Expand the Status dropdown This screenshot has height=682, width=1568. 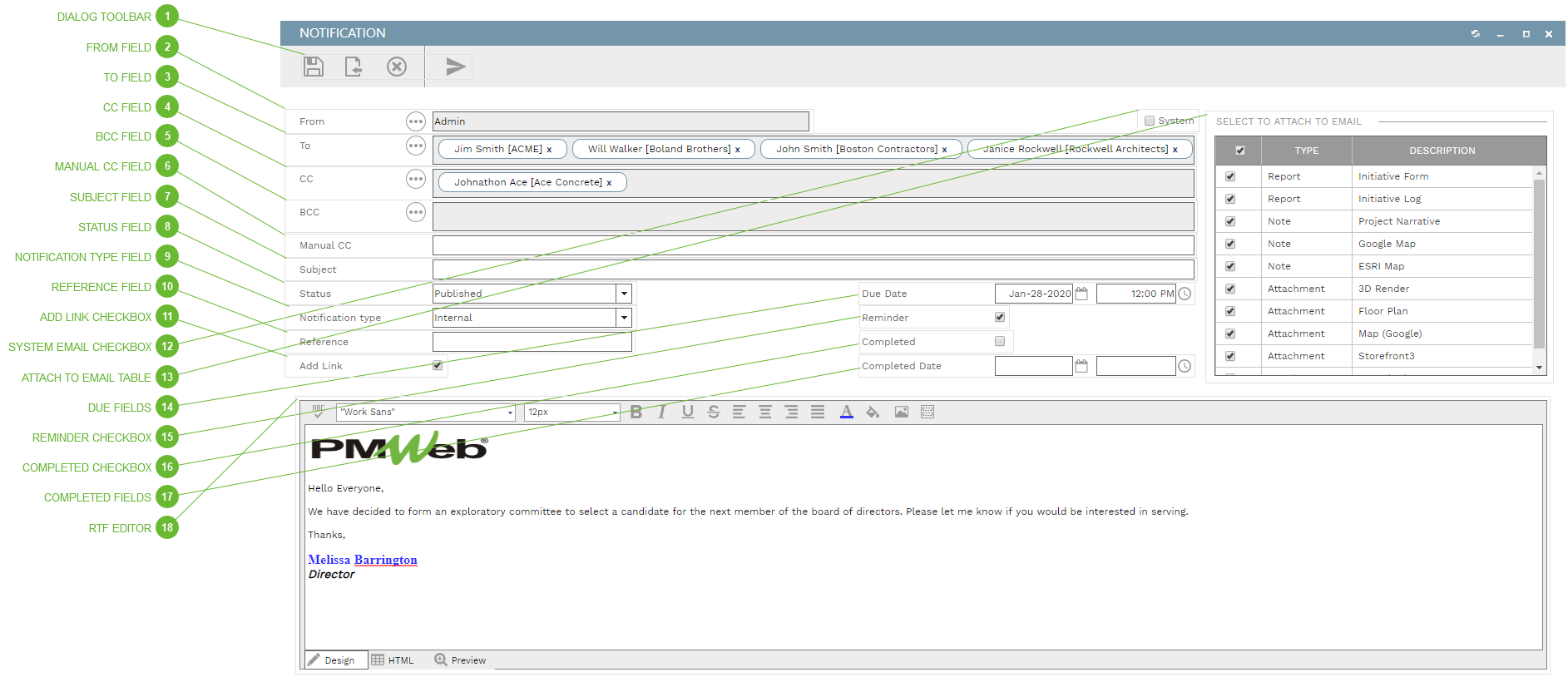coord(624,294)
